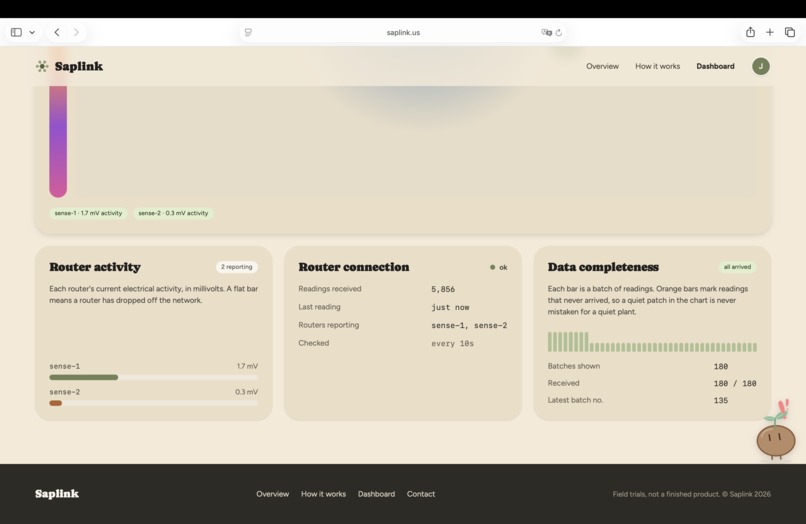This screenshot has width=806, height=524.
Task: Toggle the Safari sidebar icon
Action: click(16, 32)
